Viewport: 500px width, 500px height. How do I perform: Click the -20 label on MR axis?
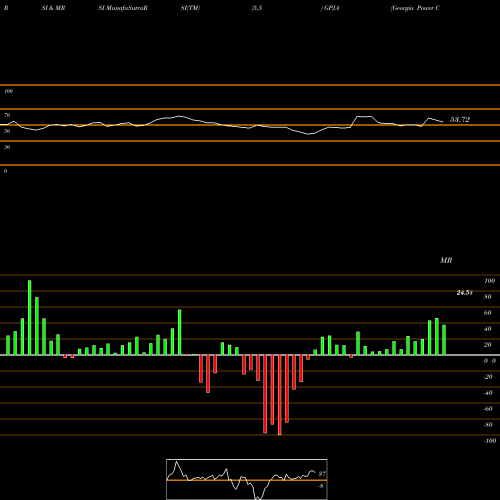(x=488, y=377)
